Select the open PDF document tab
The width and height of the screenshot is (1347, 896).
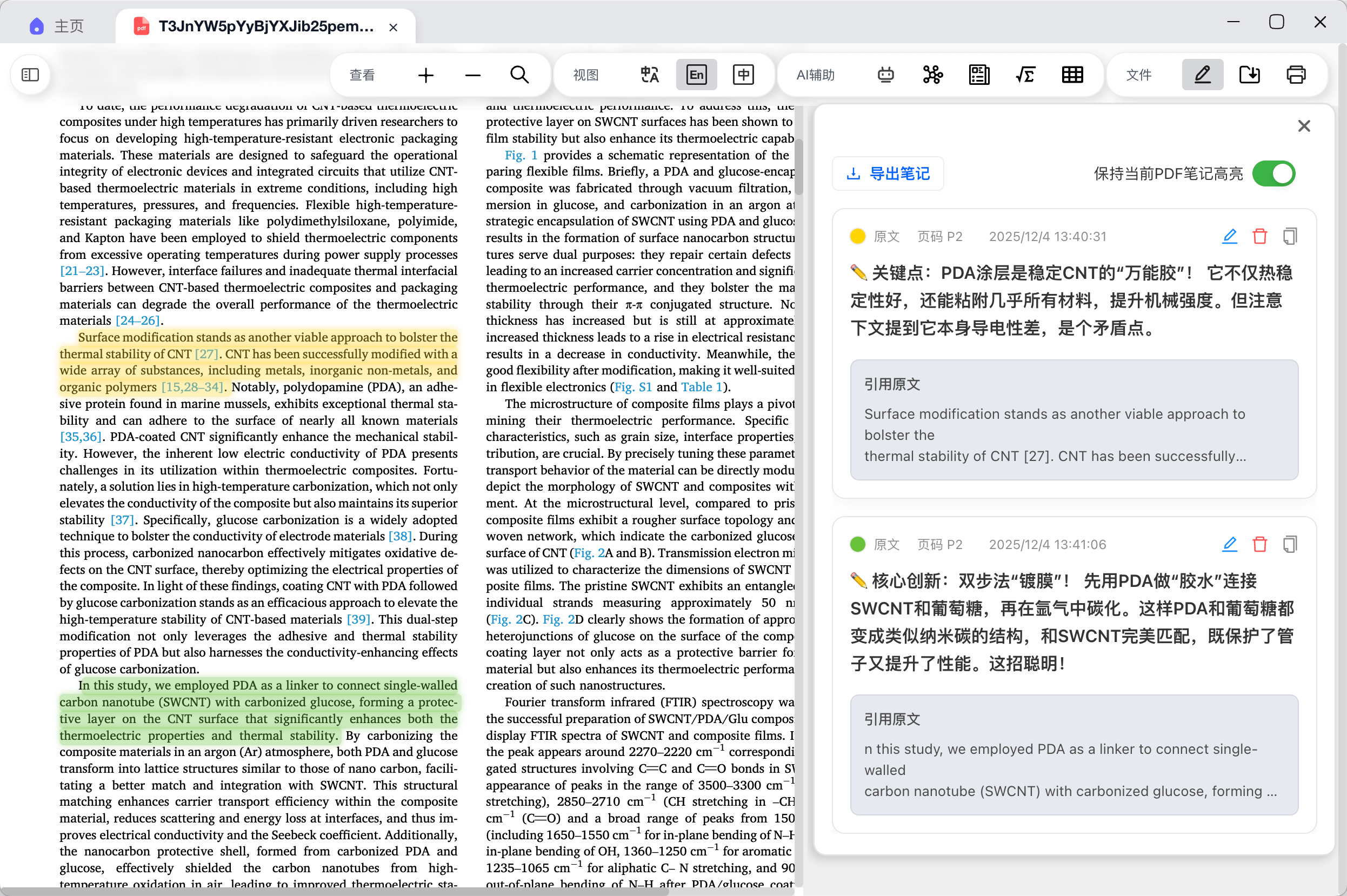pyautogui.click(x=266, y=26)
